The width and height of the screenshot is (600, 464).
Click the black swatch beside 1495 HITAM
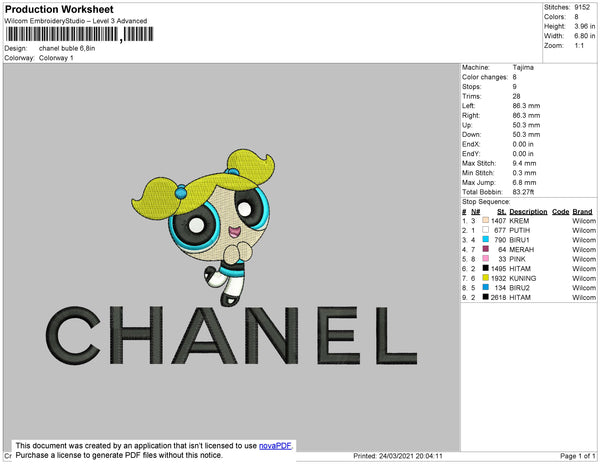coord(486,268)
